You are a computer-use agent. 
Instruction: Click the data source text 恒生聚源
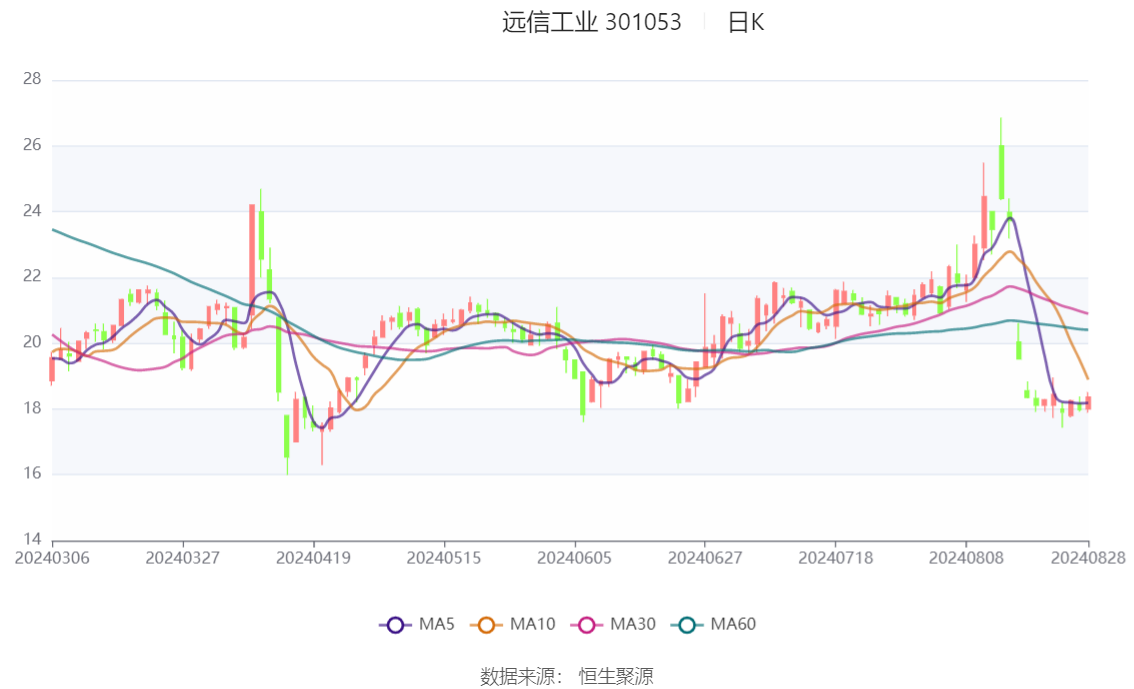tap(615, 677)
